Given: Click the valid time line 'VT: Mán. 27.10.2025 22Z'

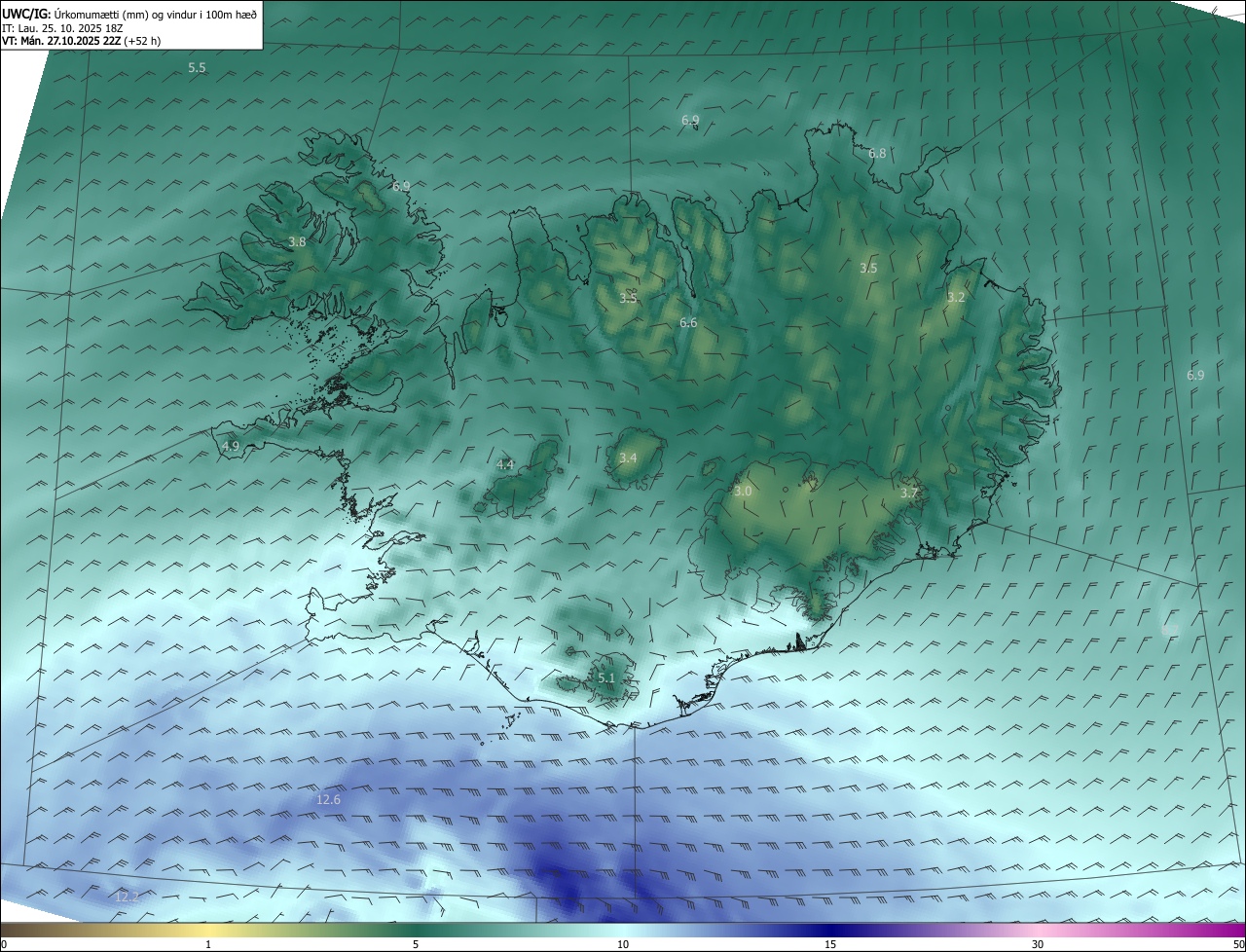Looking at the screenshot, I should point(61,41).
